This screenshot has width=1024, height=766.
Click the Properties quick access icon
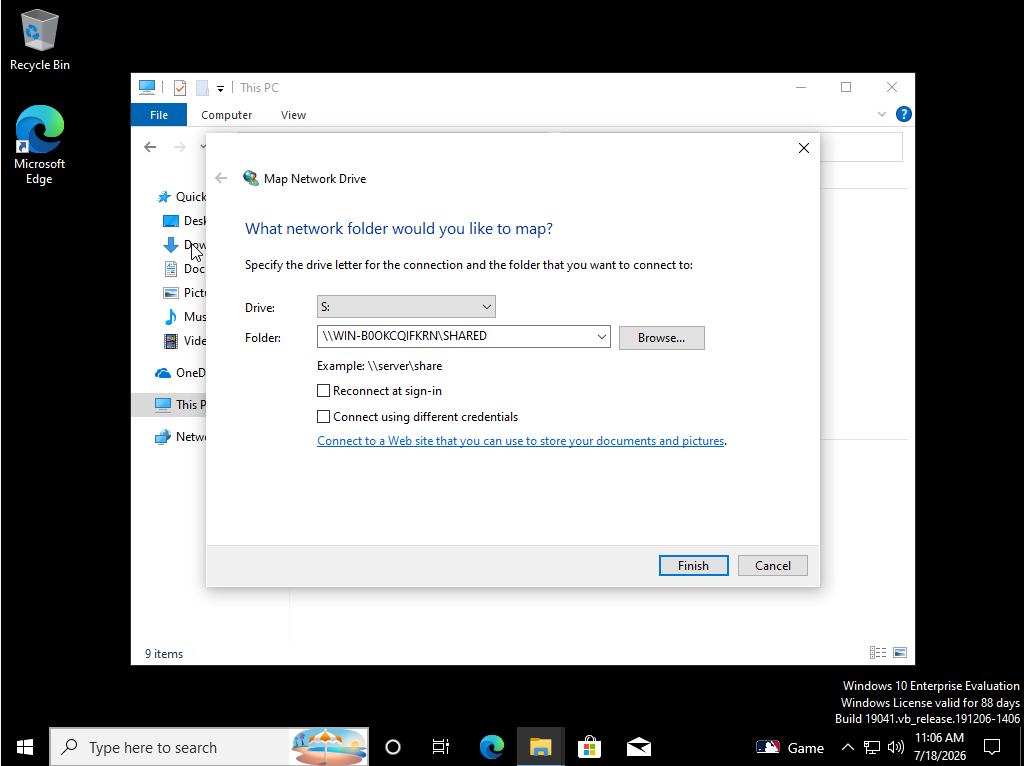point(180,88)
